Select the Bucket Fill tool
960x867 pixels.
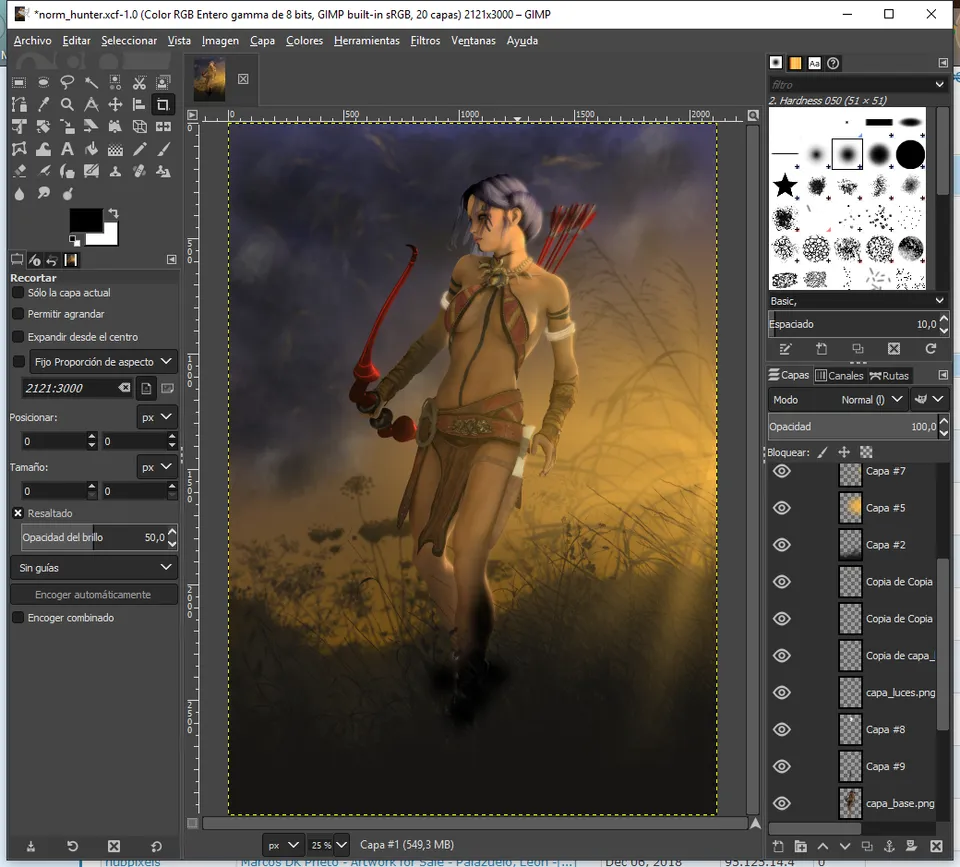pos(91,149)
